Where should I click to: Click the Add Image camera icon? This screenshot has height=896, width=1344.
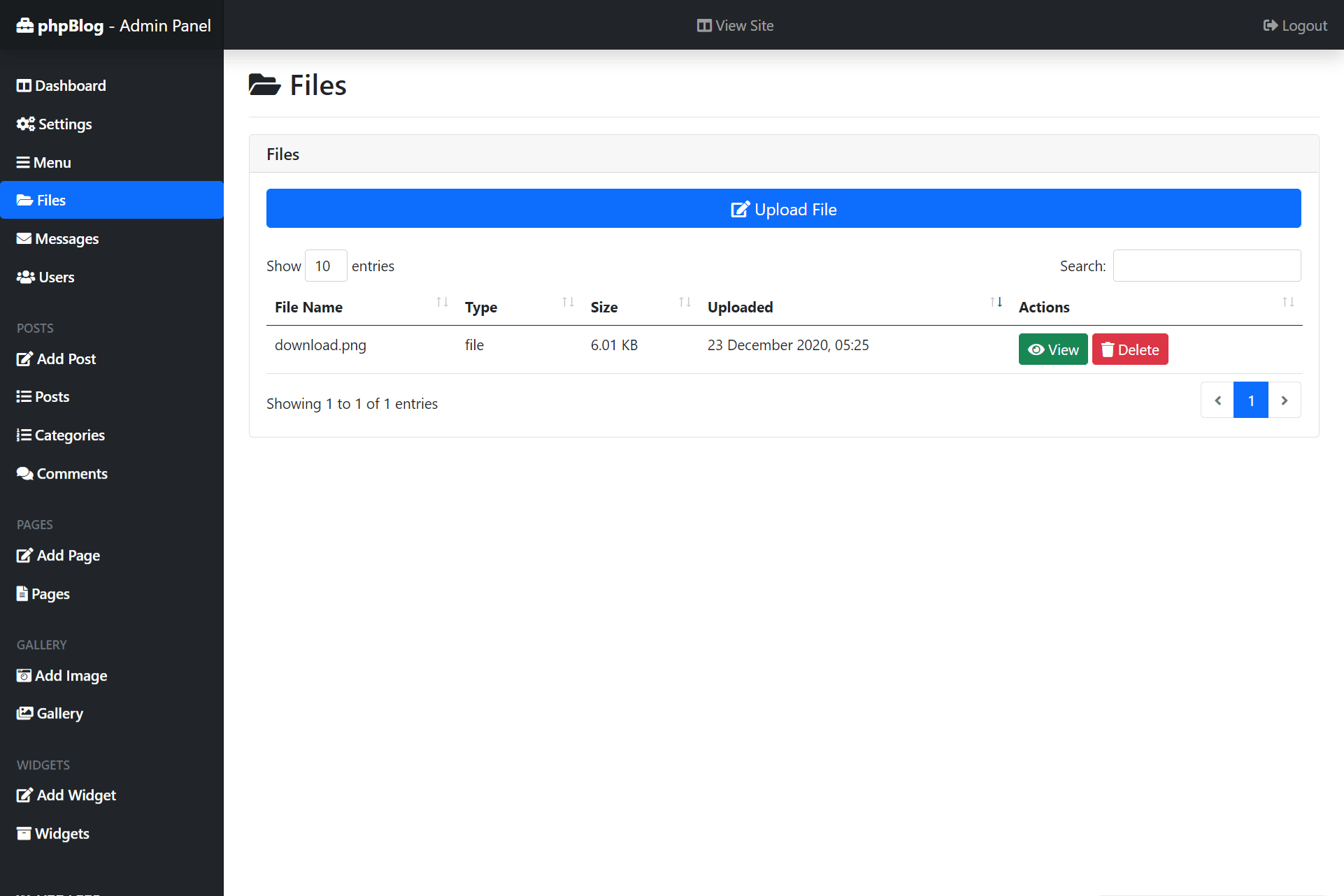pos(24,676)
